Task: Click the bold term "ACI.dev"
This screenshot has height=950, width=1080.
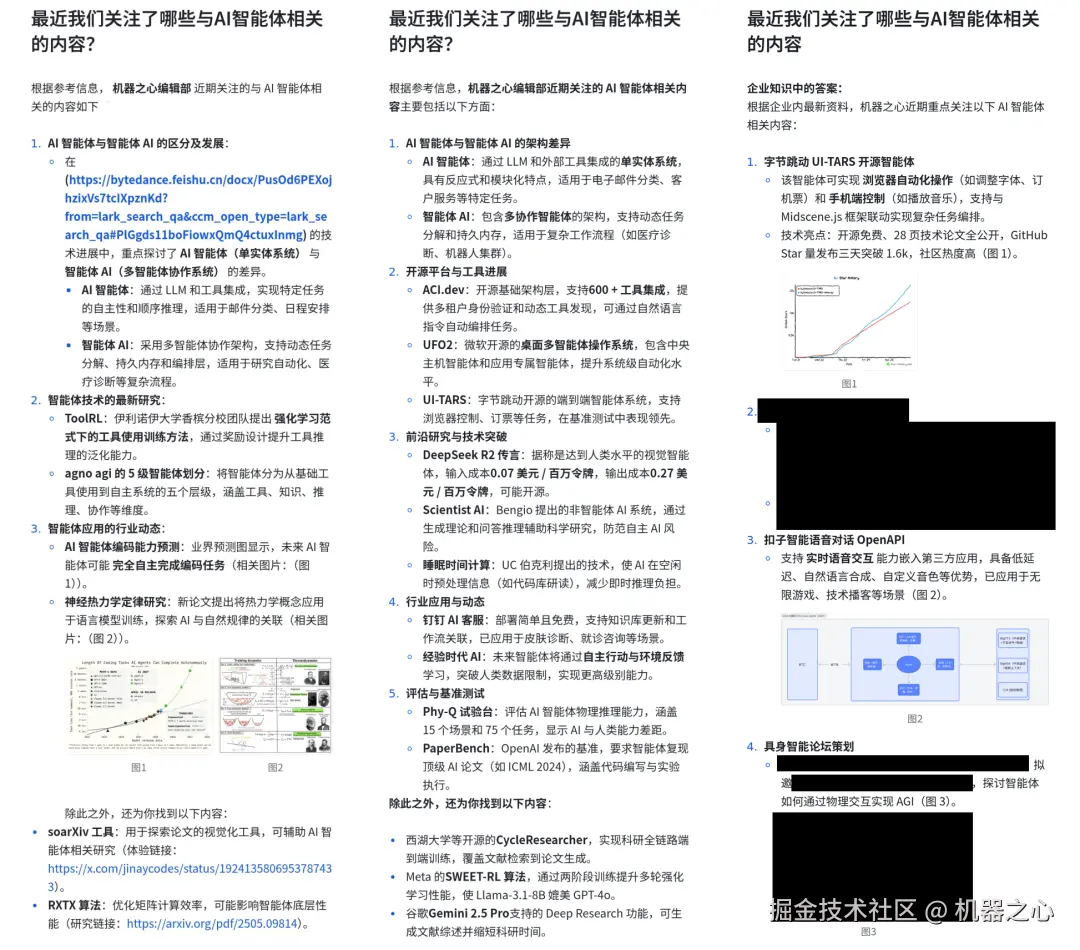Action: (x=444, y=290)
